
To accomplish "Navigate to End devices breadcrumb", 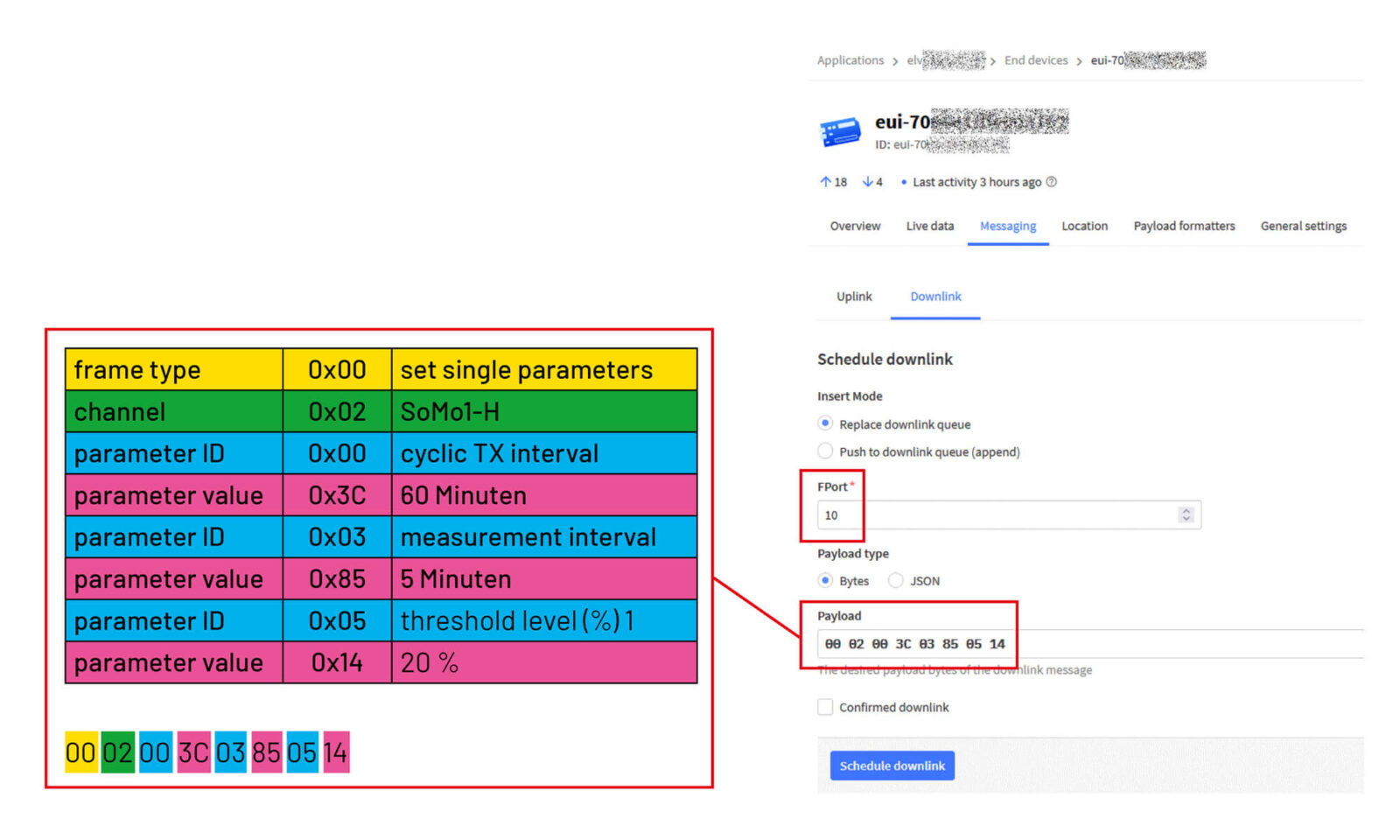I will click(x=1036, y=60).
